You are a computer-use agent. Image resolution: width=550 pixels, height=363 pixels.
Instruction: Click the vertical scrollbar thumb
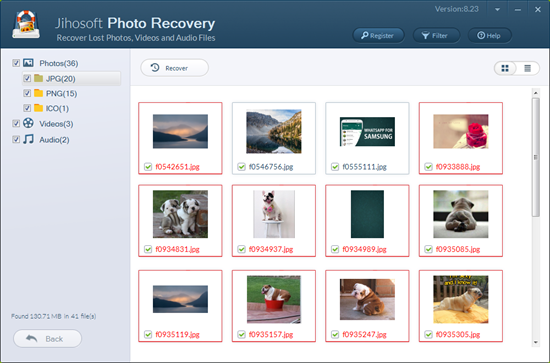pos(536,157)
